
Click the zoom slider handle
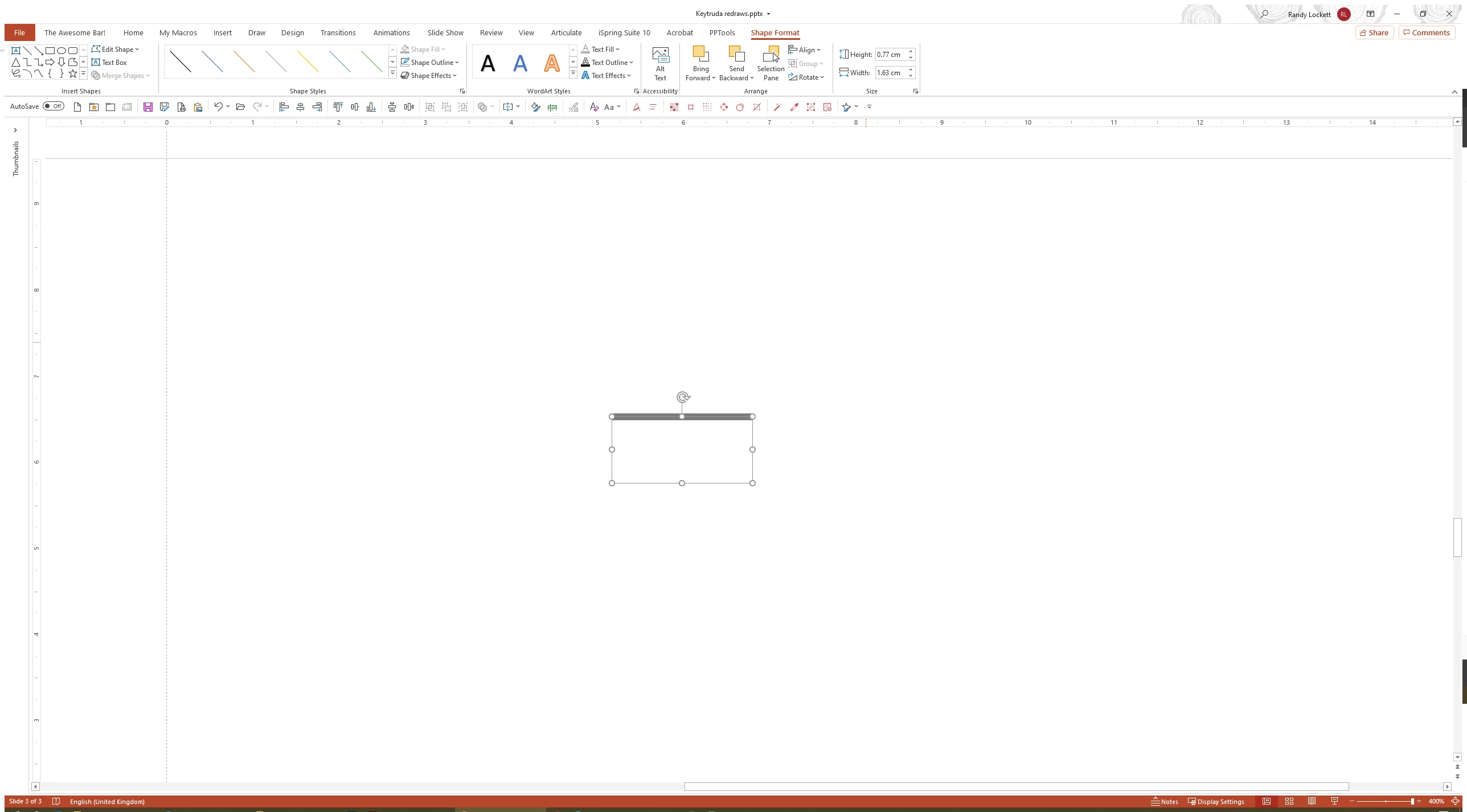click(x=1412, y=802)
